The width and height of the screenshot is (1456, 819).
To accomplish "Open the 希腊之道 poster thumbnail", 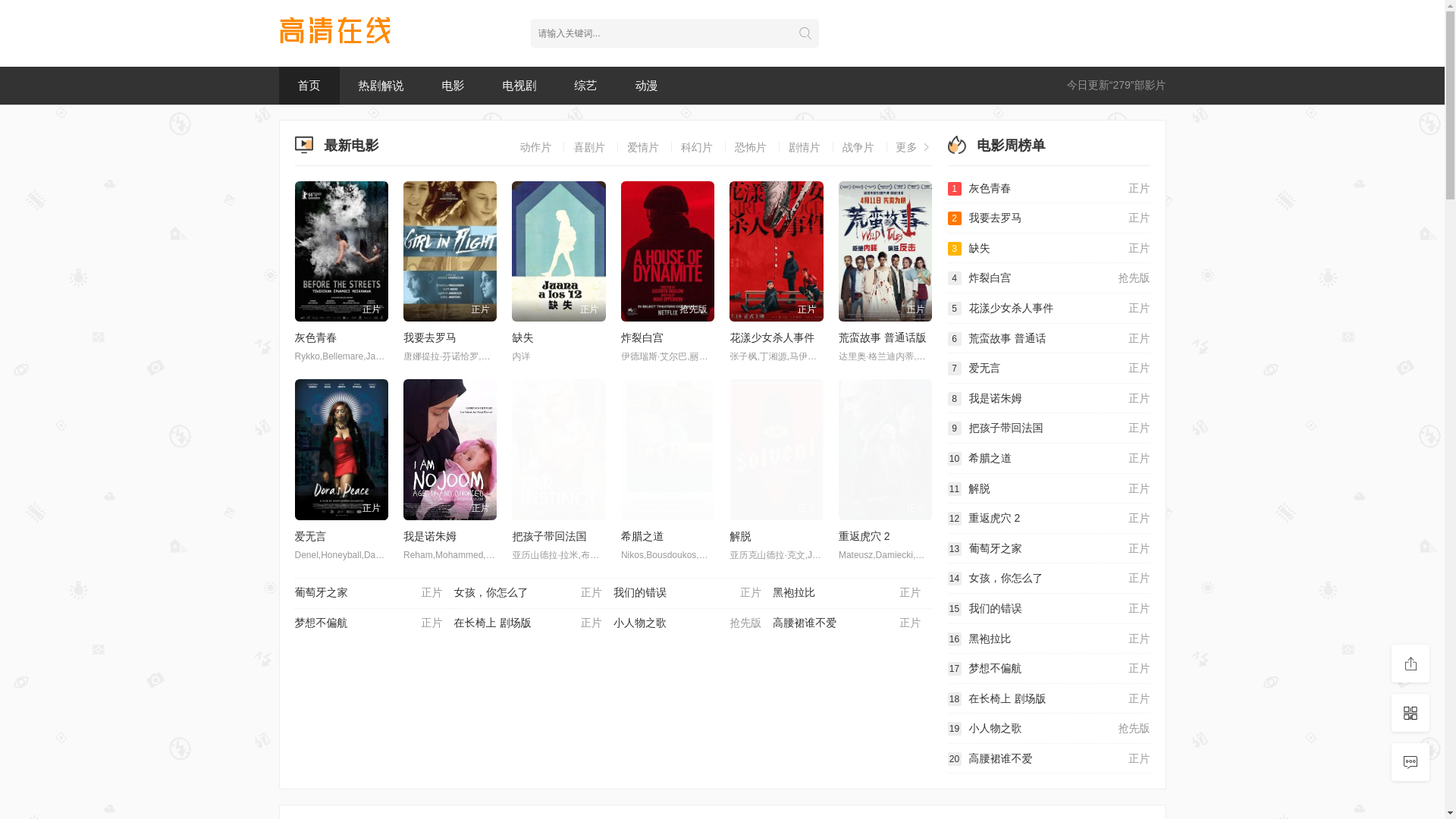I will pos(667,450).
